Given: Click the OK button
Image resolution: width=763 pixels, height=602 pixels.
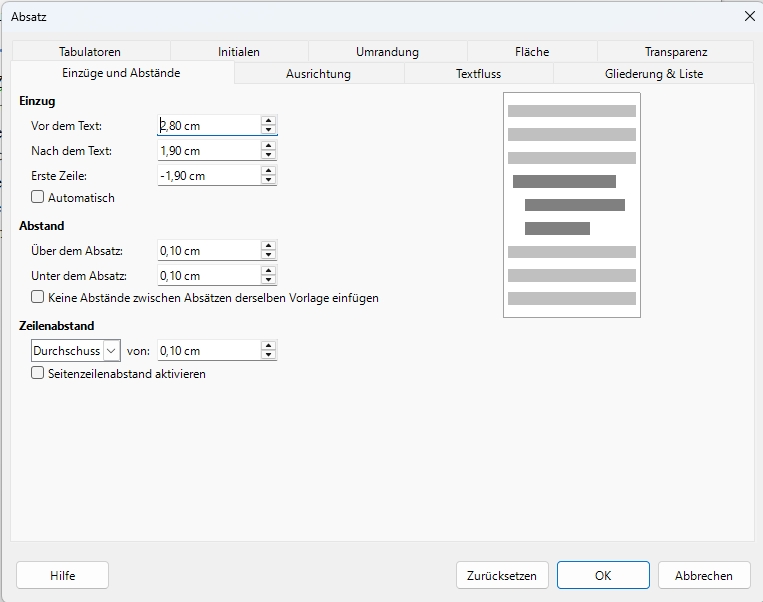Looking at the screenshot, I should 603,575.
